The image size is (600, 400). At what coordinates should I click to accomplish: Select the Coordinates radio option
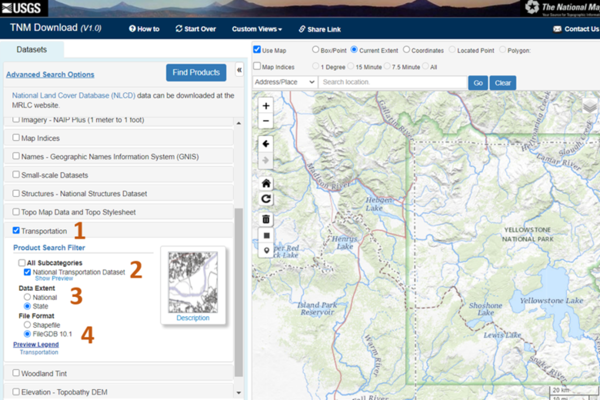(x=406, y=50)
